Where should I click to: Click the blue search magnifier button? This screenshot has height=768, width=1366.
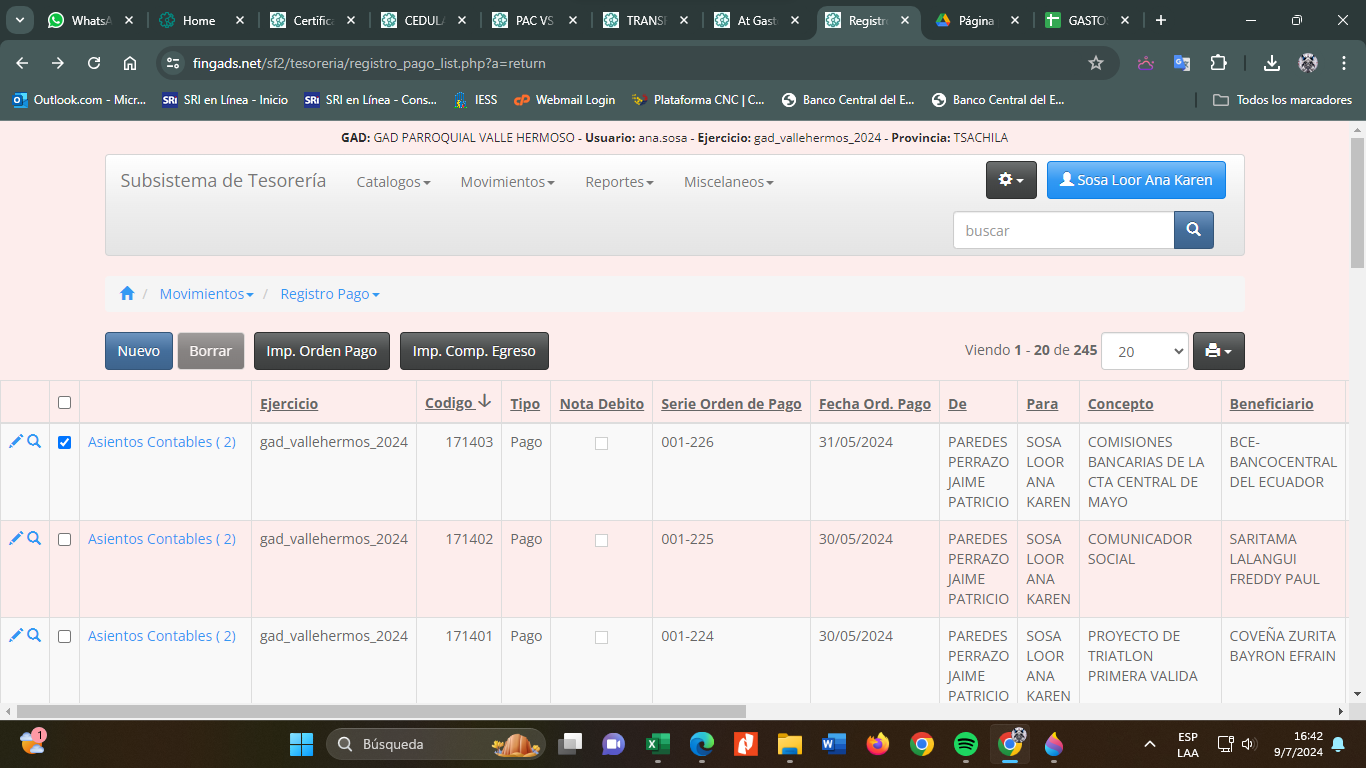[1193, 230]
